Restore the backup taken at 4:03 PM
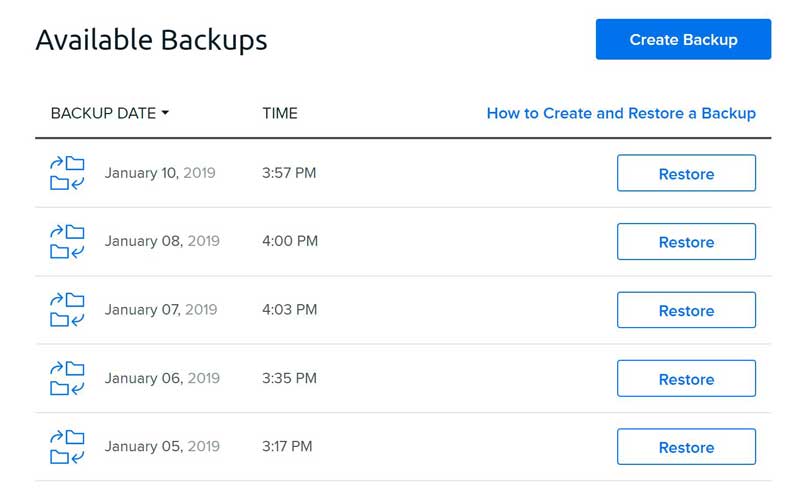This screenshot has height=500, width=800. pyautogui.click(x=686, y=310)
